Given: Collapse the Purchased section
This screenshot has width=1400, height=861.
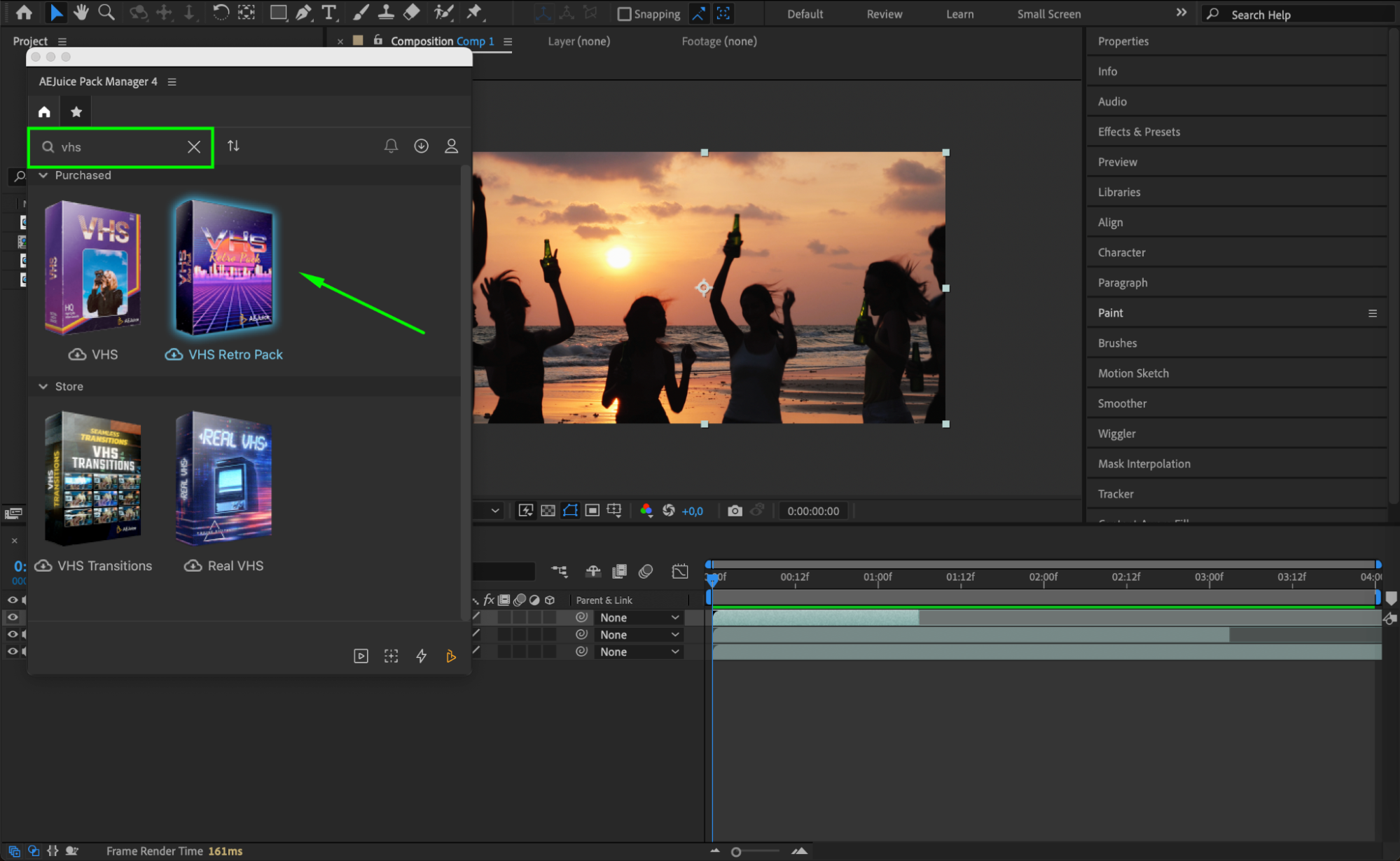Looking at the screenshot, I should pyautogui.click(x=43, y=175).
